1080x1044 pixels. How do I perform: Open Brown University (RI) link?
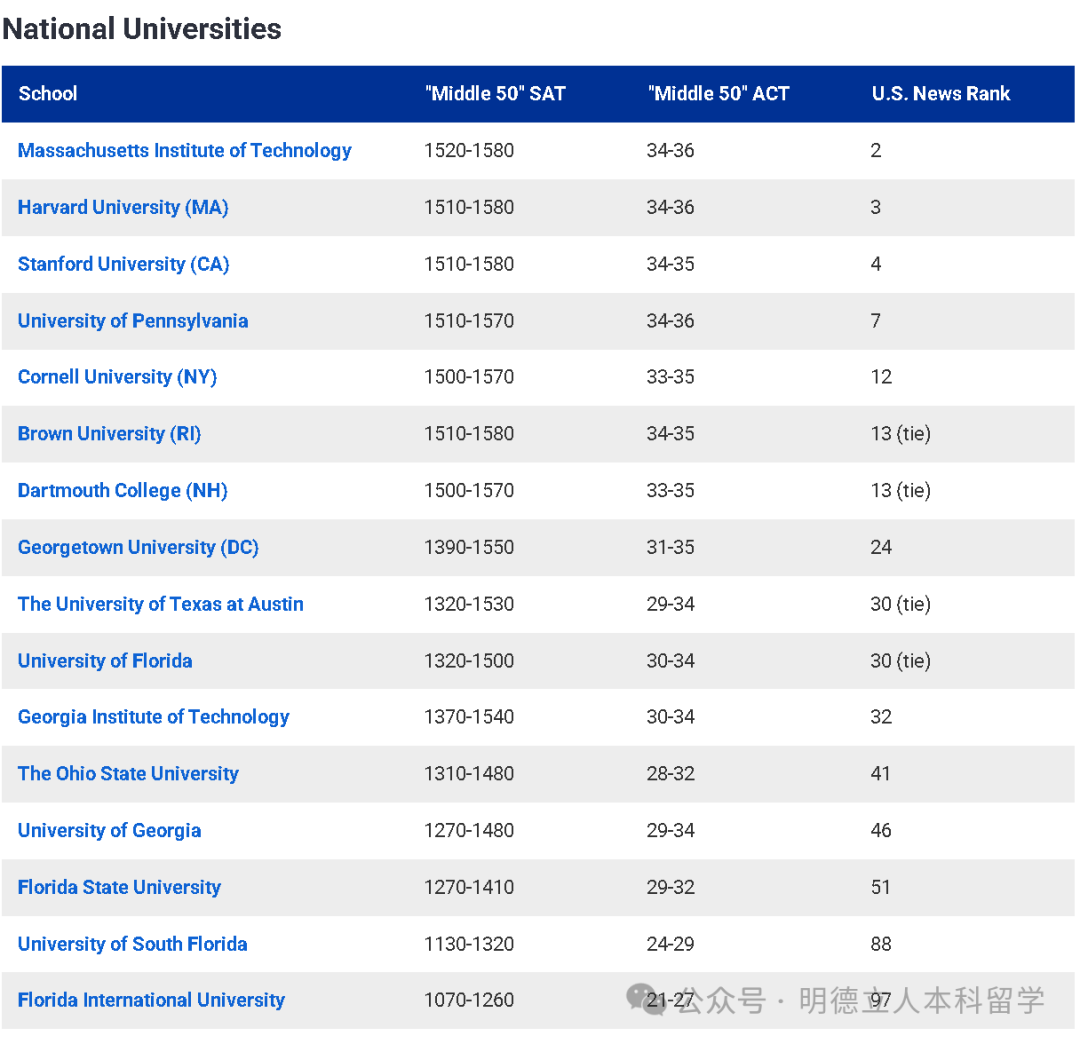click(x=110, y=434)
